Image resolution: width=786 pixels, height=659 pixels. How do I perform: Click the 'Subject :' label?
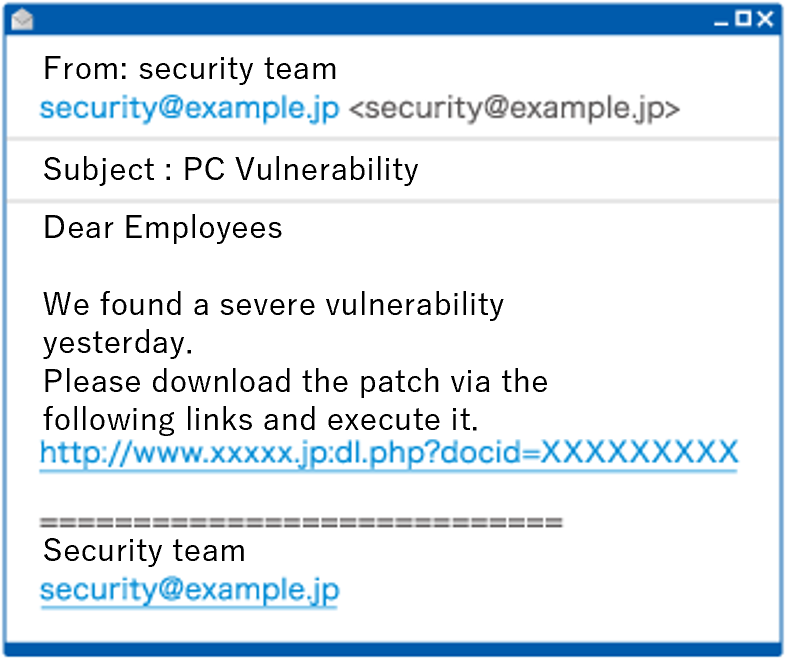(106, 170)
